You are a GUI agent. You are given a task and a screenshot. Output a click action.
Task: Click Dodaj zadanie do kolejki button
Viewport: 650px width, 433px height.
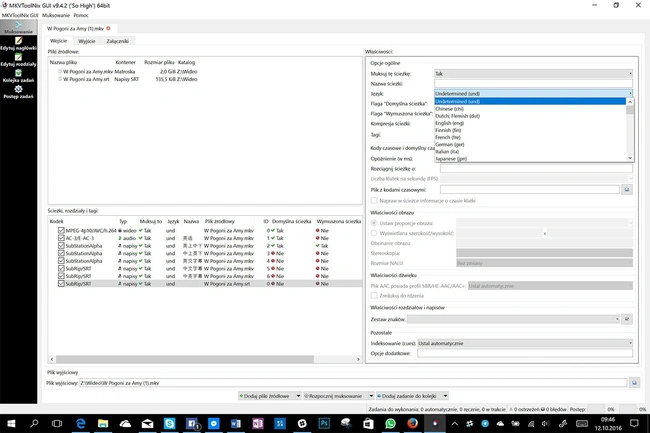click(409, 396)
